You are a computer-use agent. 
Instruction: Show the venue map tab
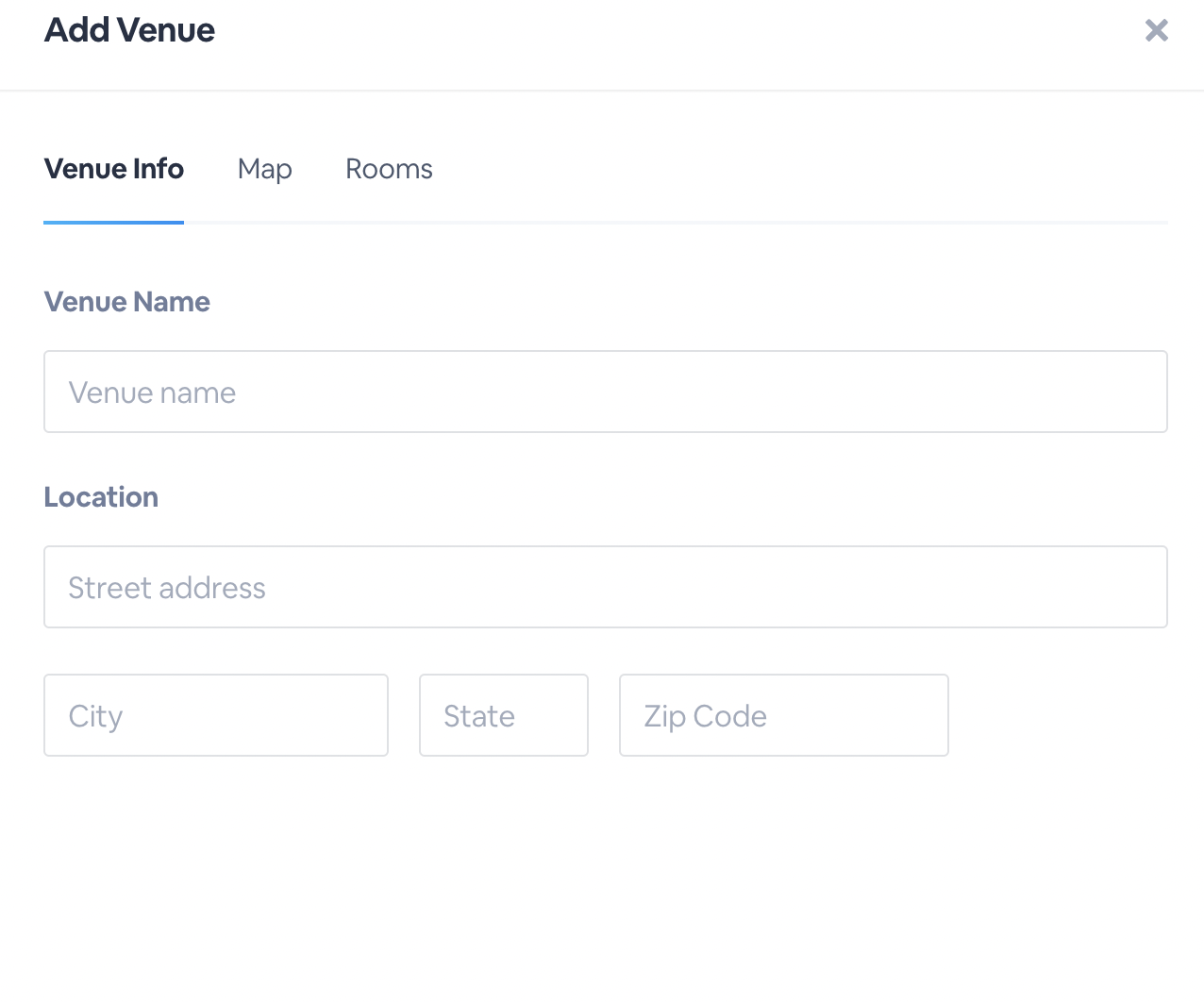(265, 169)
